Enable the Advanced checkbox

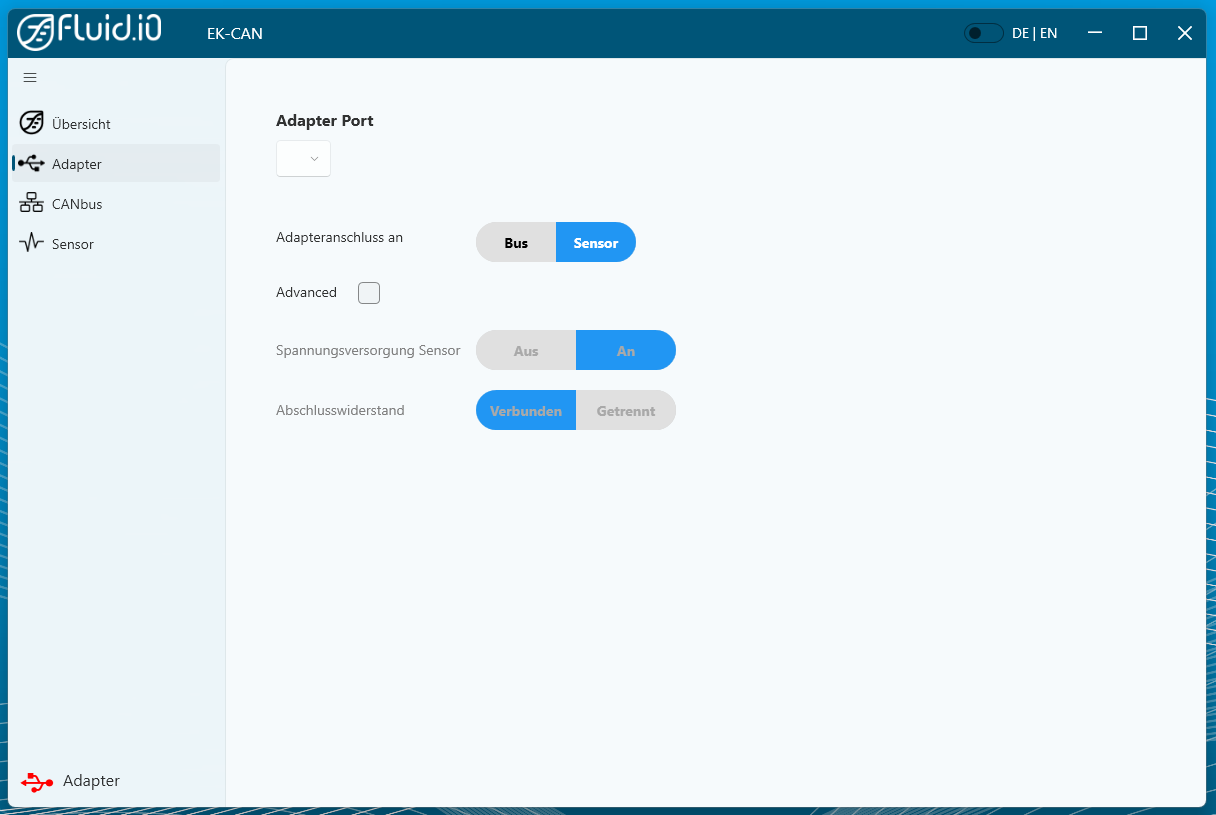coord(369,293)
